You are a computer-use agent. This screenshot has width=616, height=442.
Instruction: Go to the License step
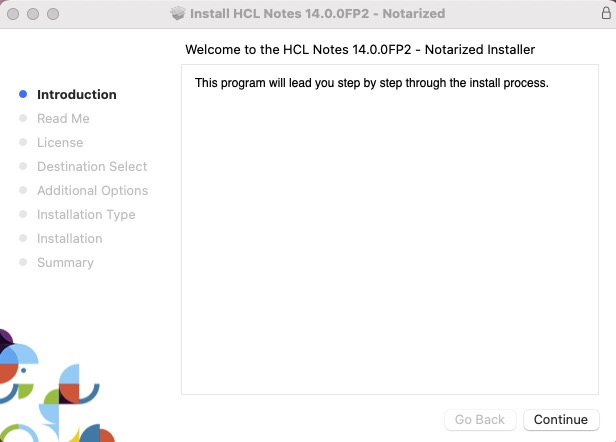tap(60, 143)
